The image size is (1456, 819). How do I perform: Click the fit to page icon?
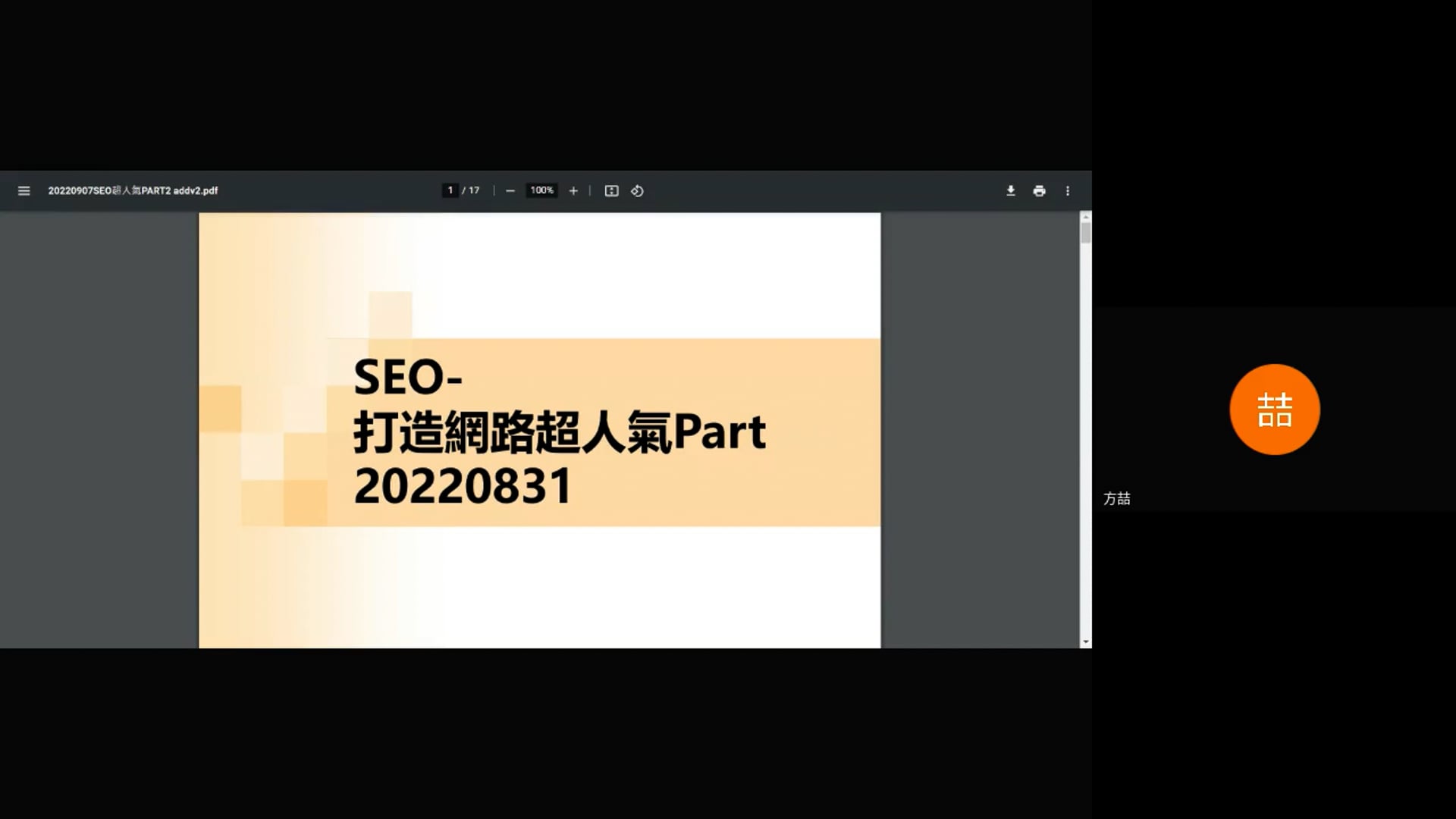611,191
